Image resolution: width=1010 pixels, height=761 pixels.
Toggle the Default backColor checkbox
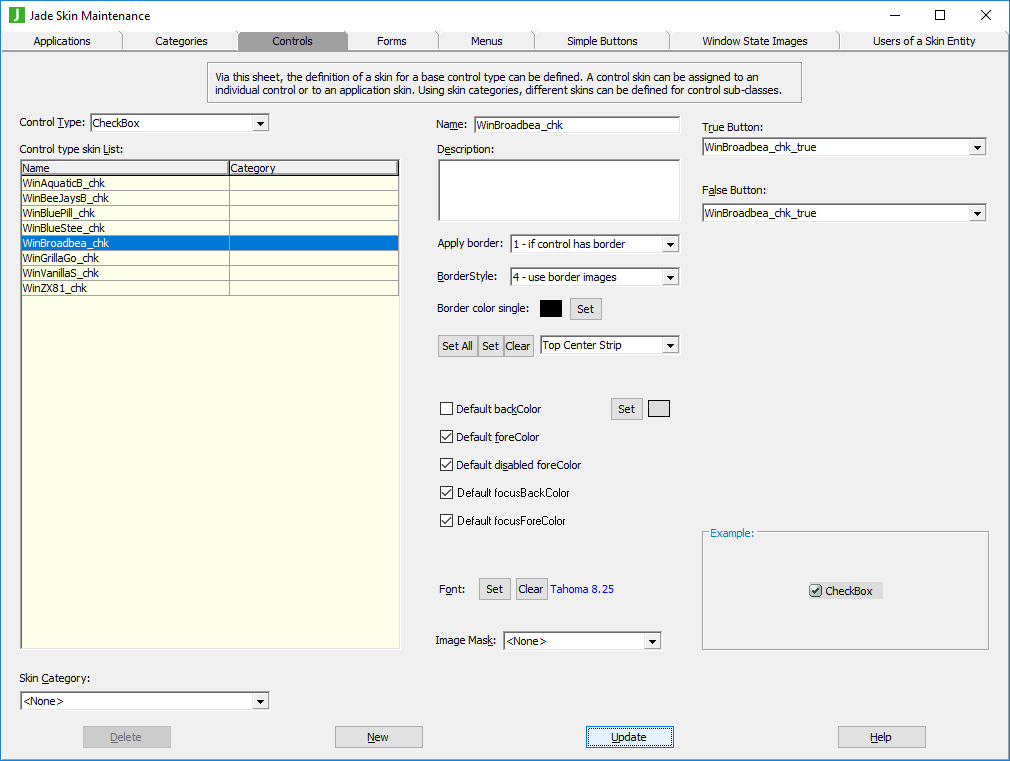point(447,409)
